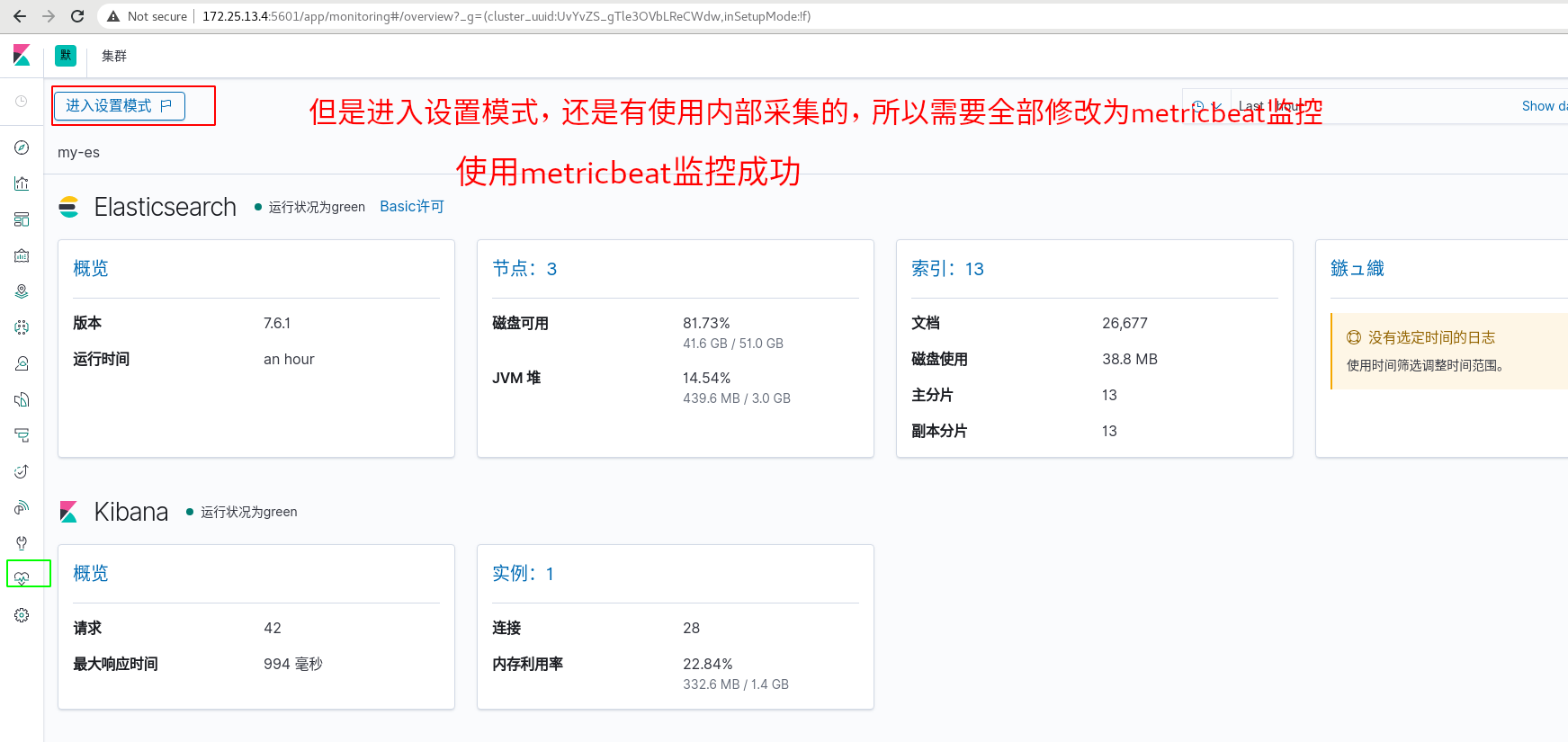The height and width of the screenshot is (742, 1568).
Task: Open the Recently viewed clock icon
Action: [x=22, y=102]
